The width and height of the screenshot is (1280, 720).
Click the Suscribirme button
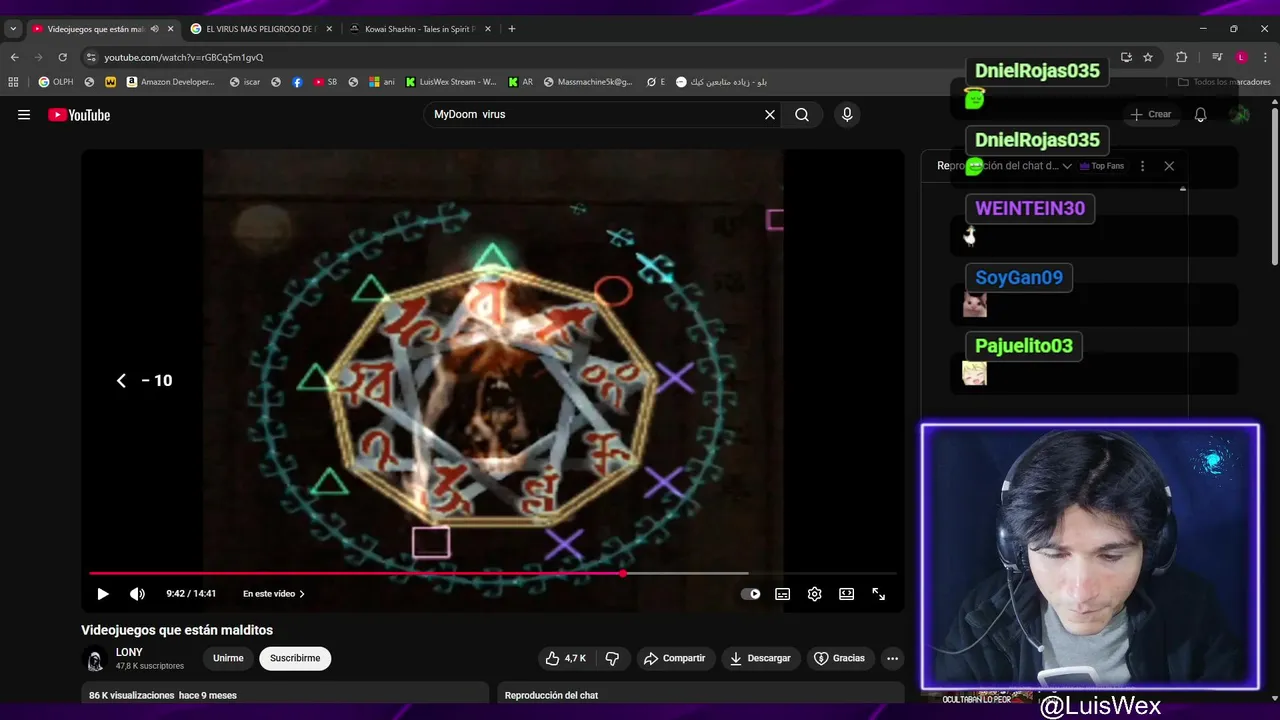click(x=295, y=658)
